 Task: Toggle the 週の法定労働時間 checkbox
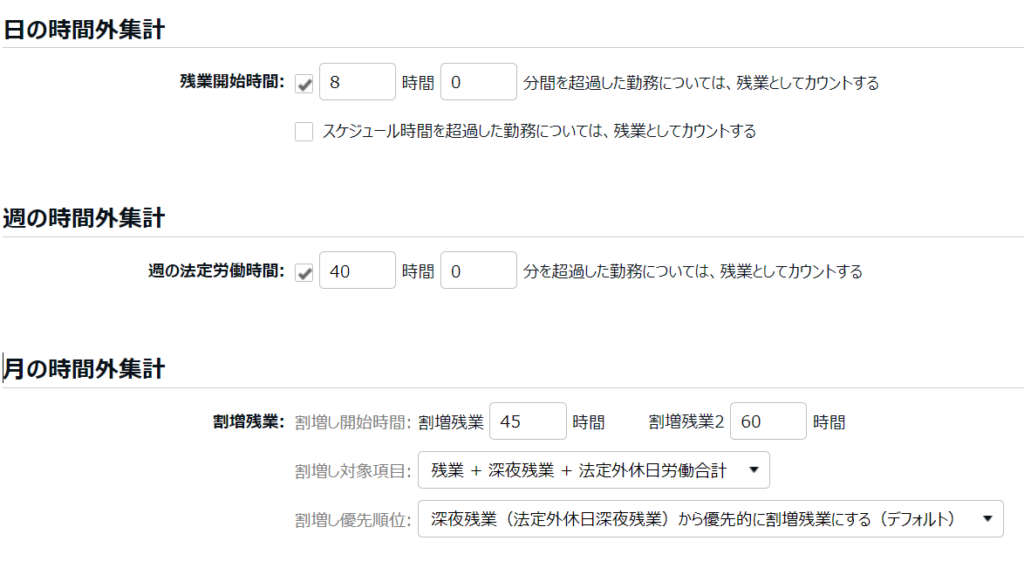coord(304,271)
